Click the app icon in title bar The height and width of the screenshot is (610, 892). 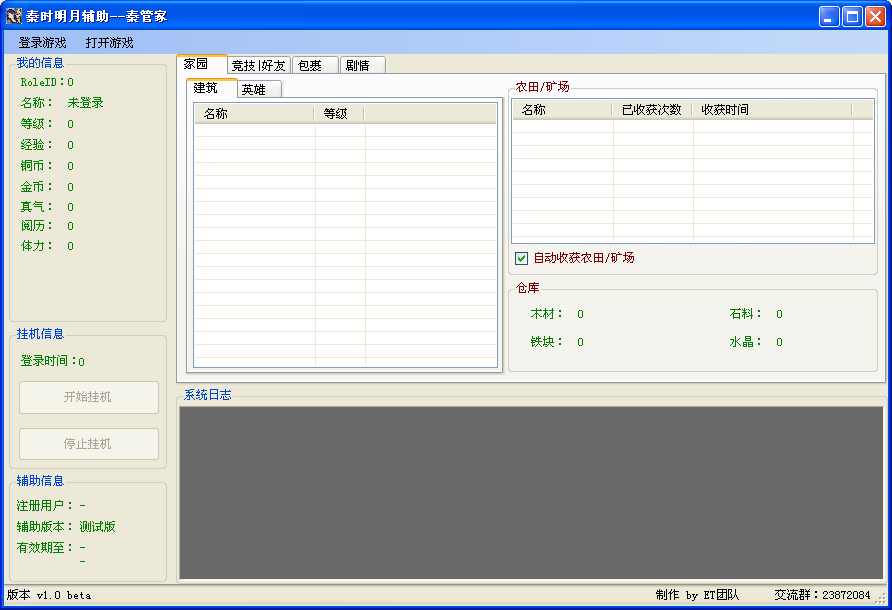click(x=14, y=16)
